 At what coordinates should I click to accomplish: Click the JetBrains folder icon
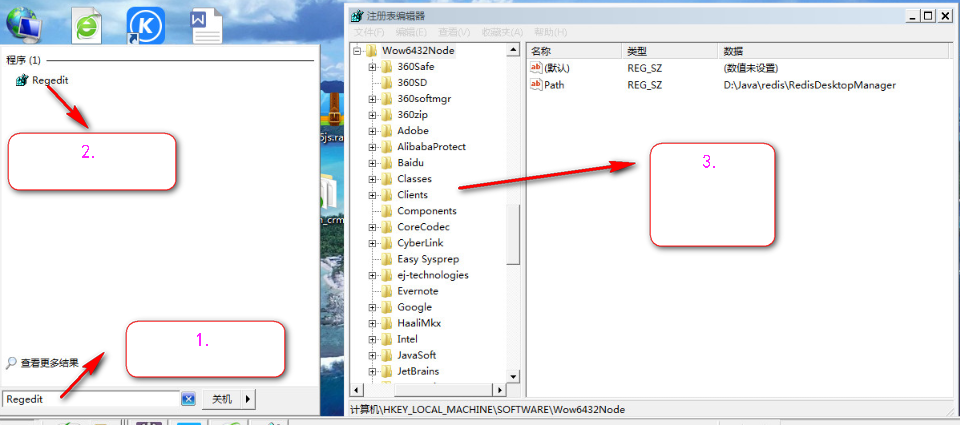[x=386, y=371]
